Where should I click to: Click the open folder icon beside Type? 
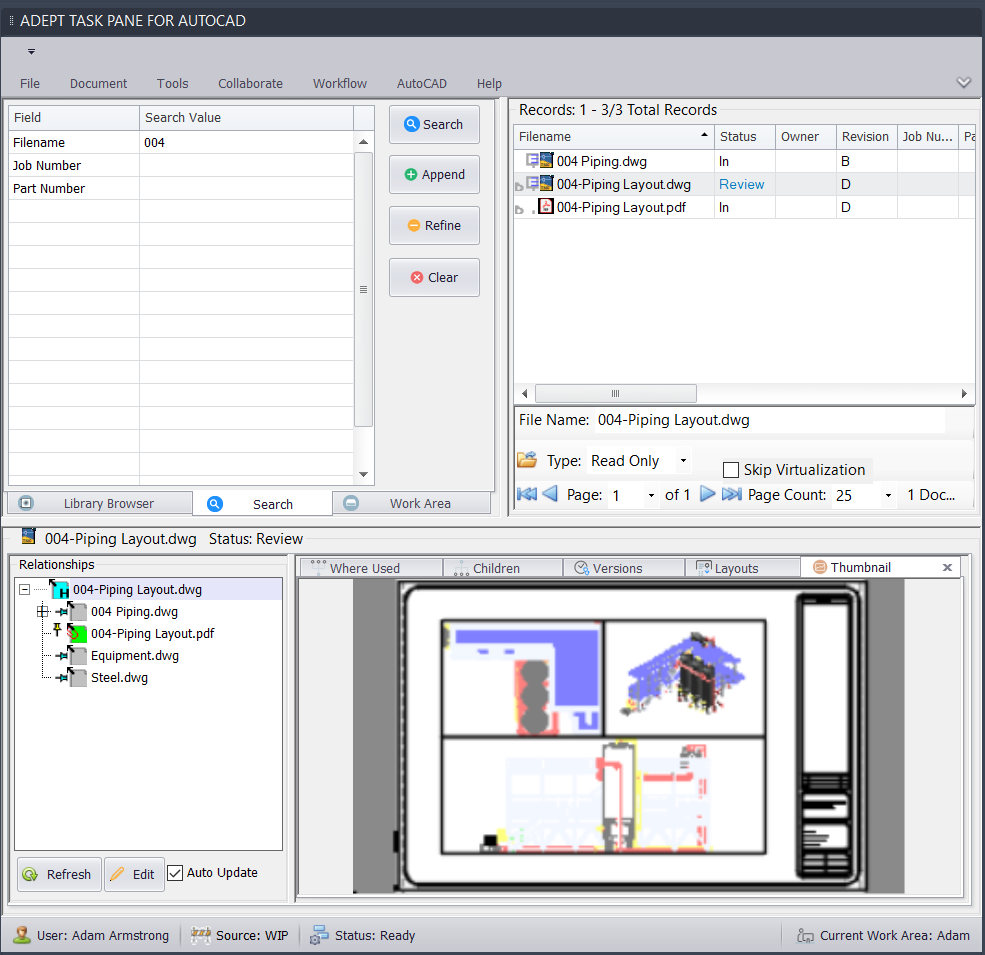[526, 461]
